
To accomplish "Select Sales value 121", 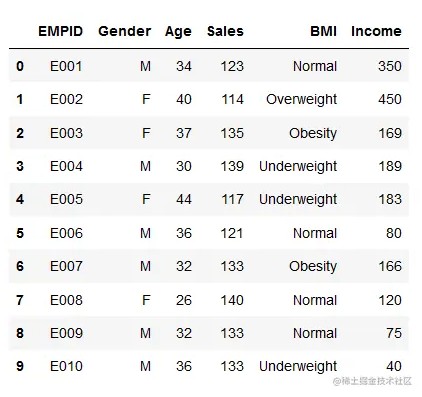I will pos(232,233).
